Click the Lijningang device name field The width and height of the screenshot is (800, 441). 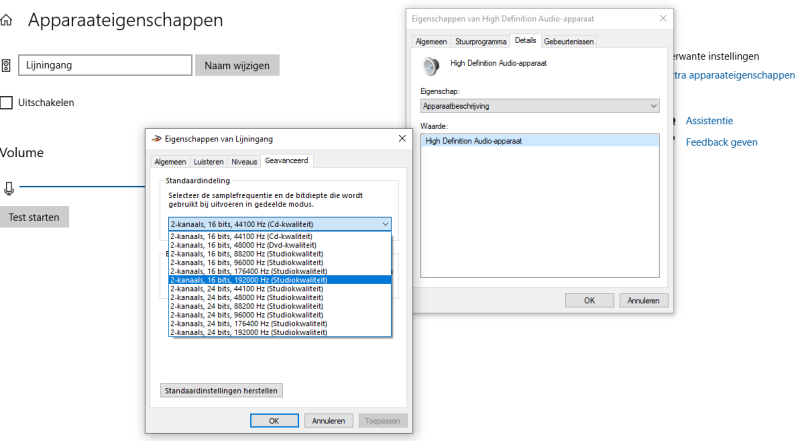(x=105, y=65)
